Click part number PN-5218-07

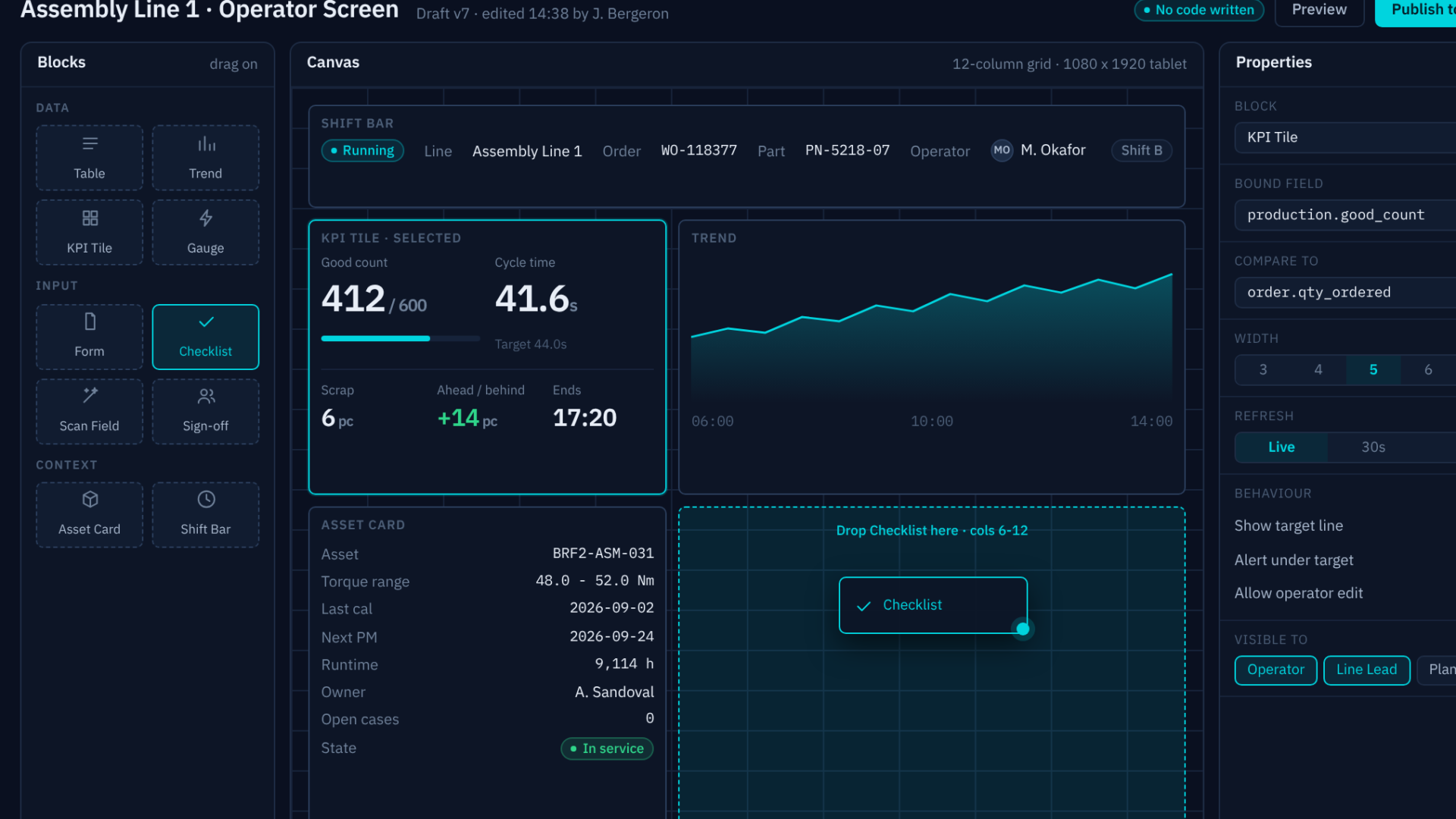[847, 150]
